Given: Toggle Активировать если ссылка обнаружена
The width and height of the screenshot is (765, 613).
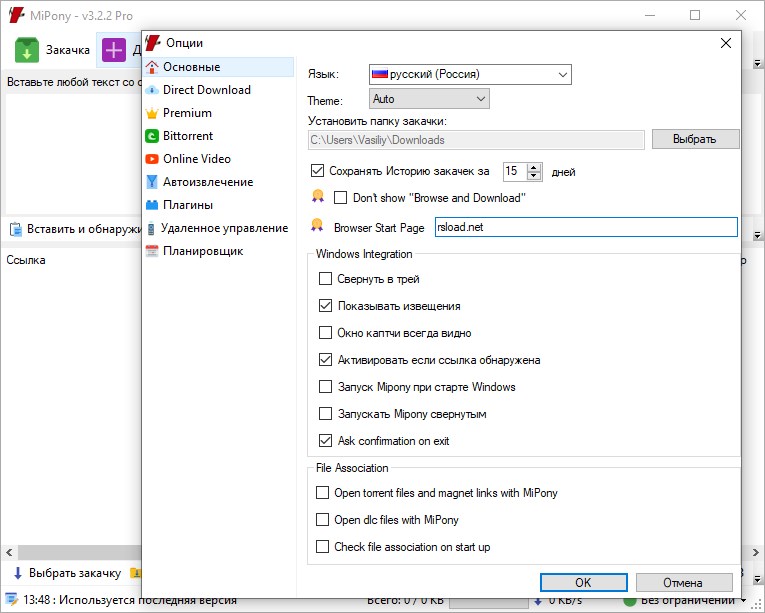Looking at the screenshot, I should tap(325, 360).
